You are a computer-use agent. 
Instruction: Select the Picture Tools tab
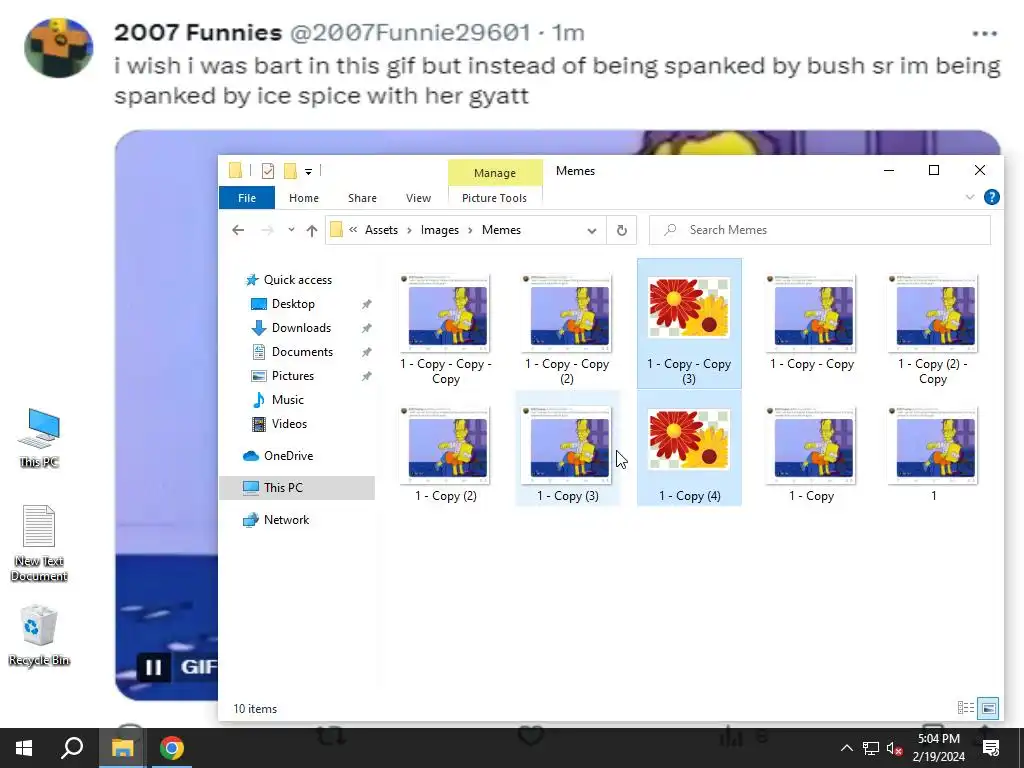[494, 198]
